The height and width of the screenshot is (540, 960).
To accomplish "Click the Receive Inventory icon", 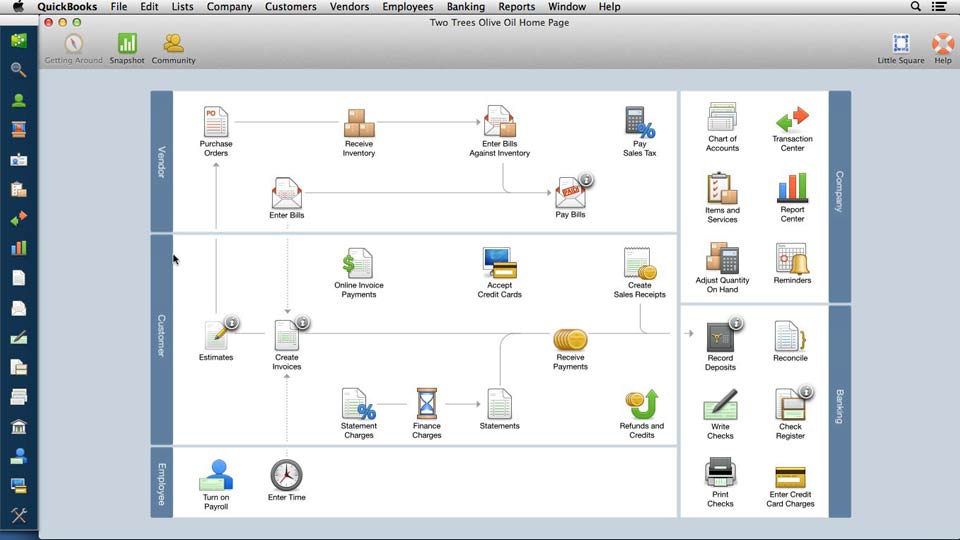I will [359, 122].
